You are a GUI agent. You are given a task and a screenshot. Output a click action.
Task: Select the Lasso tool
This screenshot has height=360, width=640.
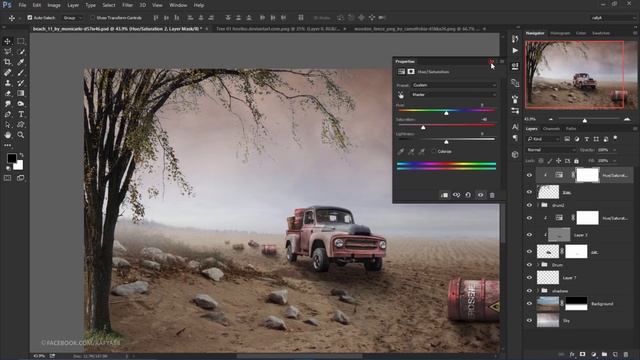click(8, 52)
